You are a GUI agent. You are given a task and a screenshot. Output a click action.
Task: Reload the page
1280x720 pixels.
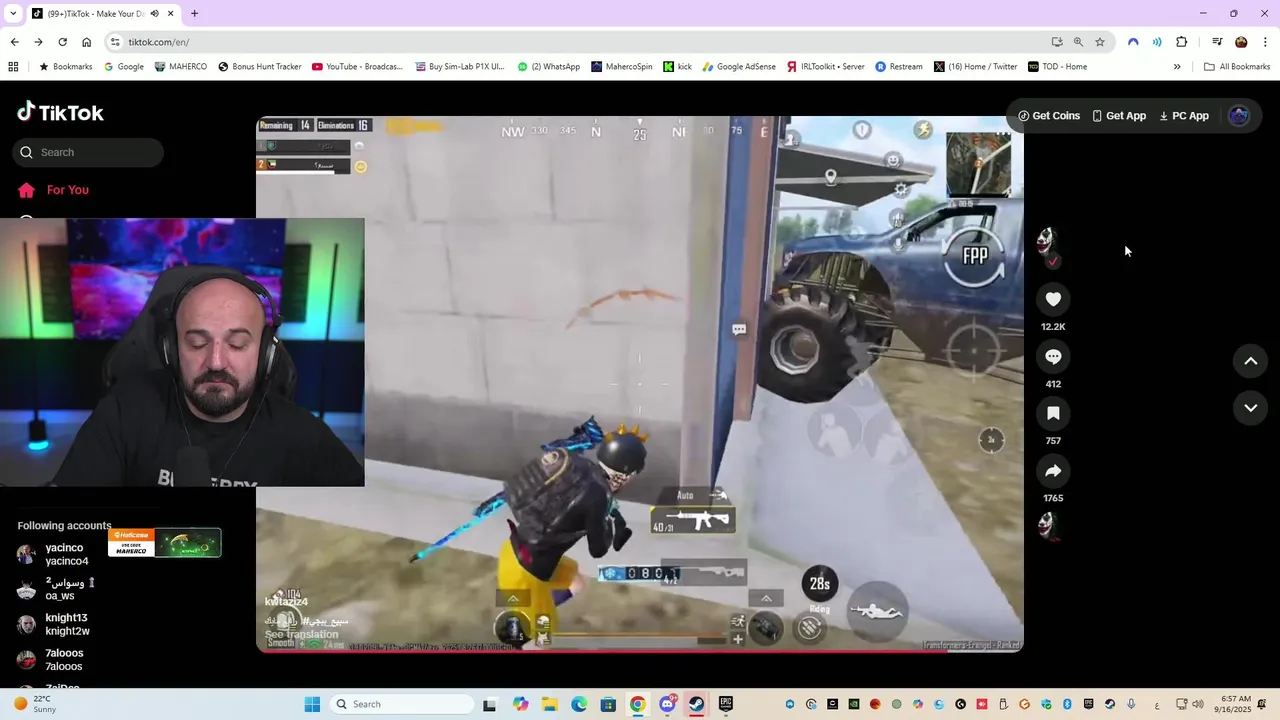pyautogui.click(x=62, y=42)
